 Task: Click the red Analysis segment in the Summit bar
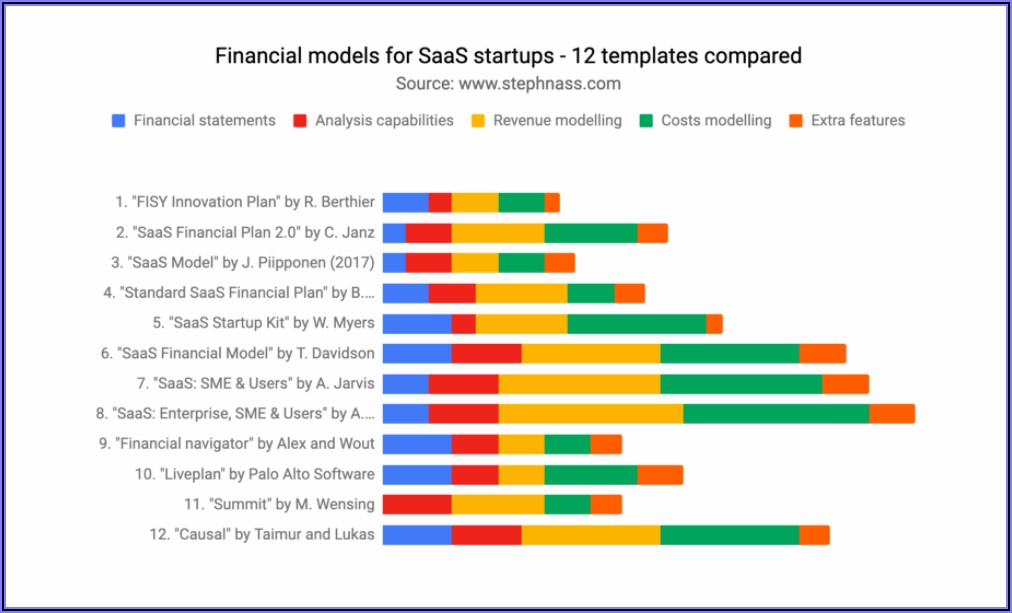pyautogui.click(x=417, y=504)
